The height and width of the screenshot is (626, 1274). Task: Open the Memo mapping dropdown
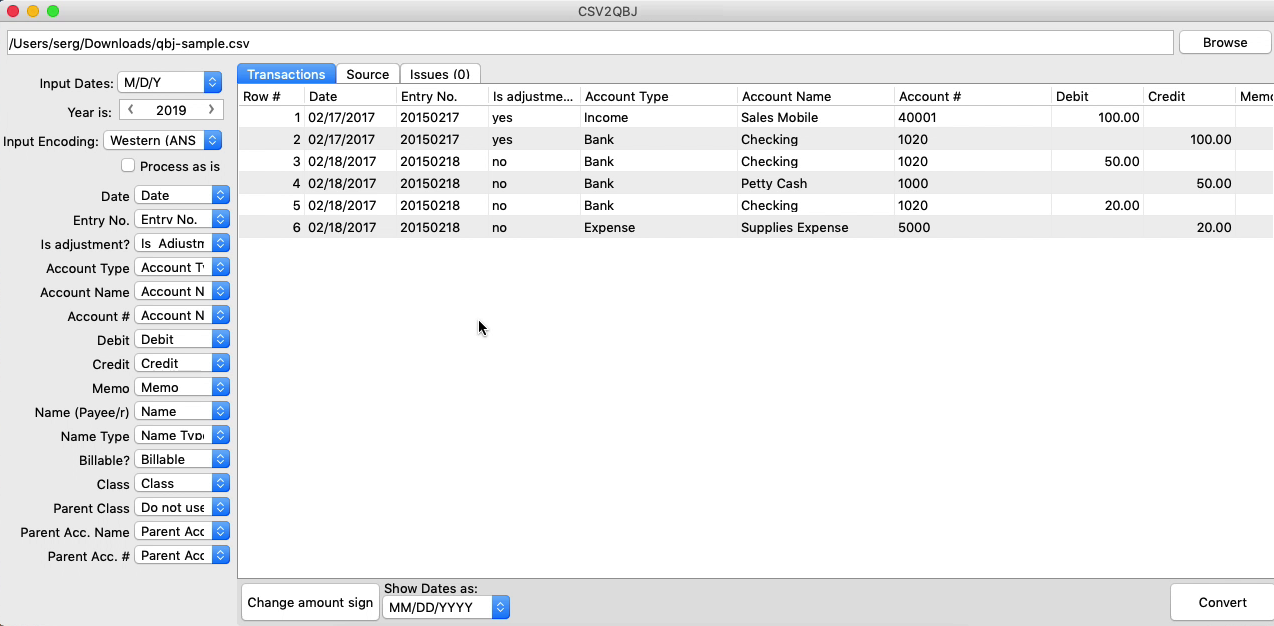182,387
